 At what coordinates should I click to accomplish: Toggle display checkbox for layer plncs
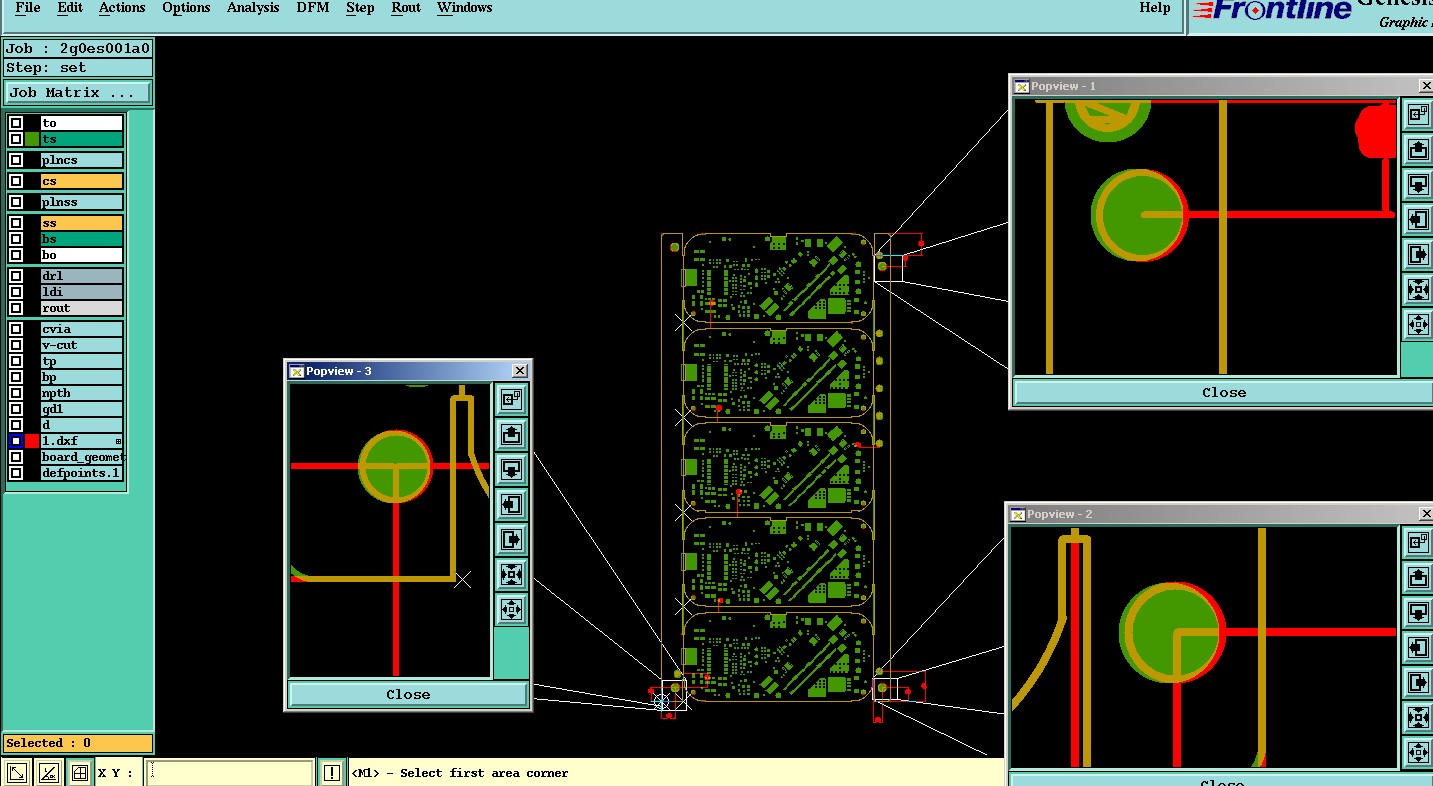point(16,160)
